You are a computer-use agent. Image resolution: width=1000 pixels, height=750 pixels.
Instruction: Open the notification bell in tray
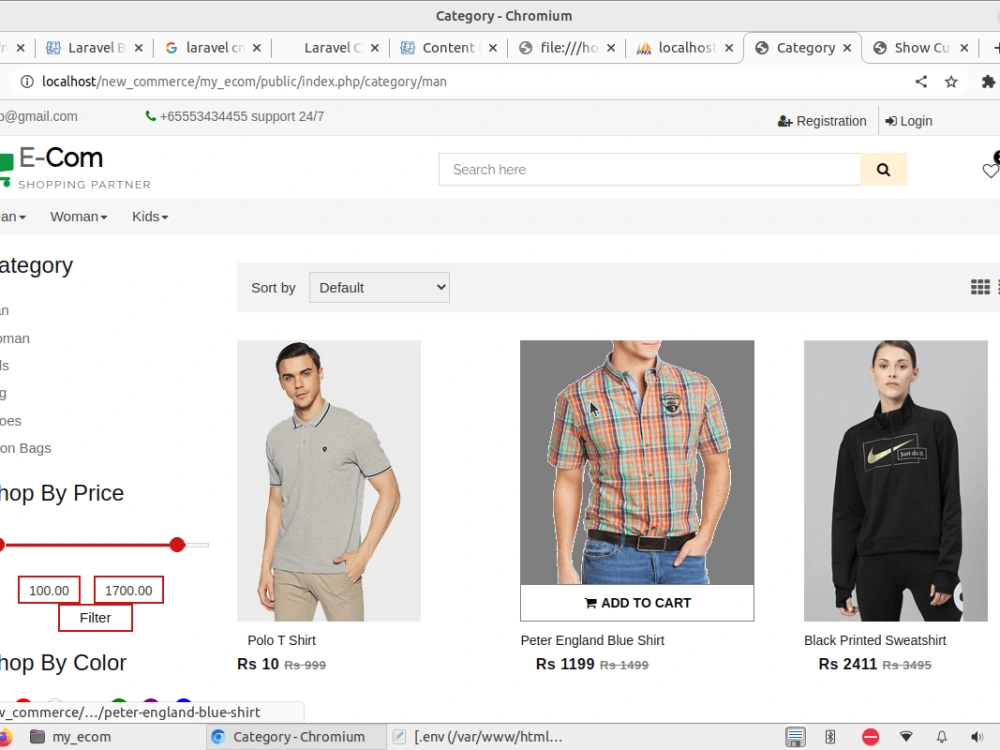click(941, 737)
